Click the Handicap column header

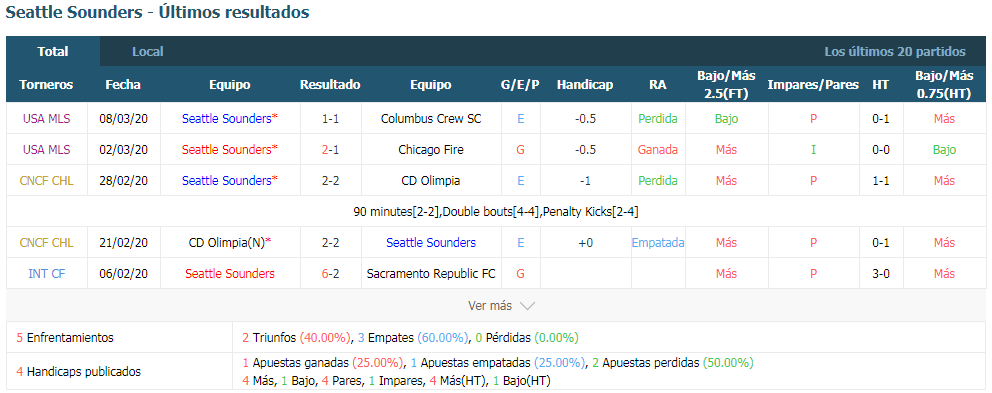point(585,85)
